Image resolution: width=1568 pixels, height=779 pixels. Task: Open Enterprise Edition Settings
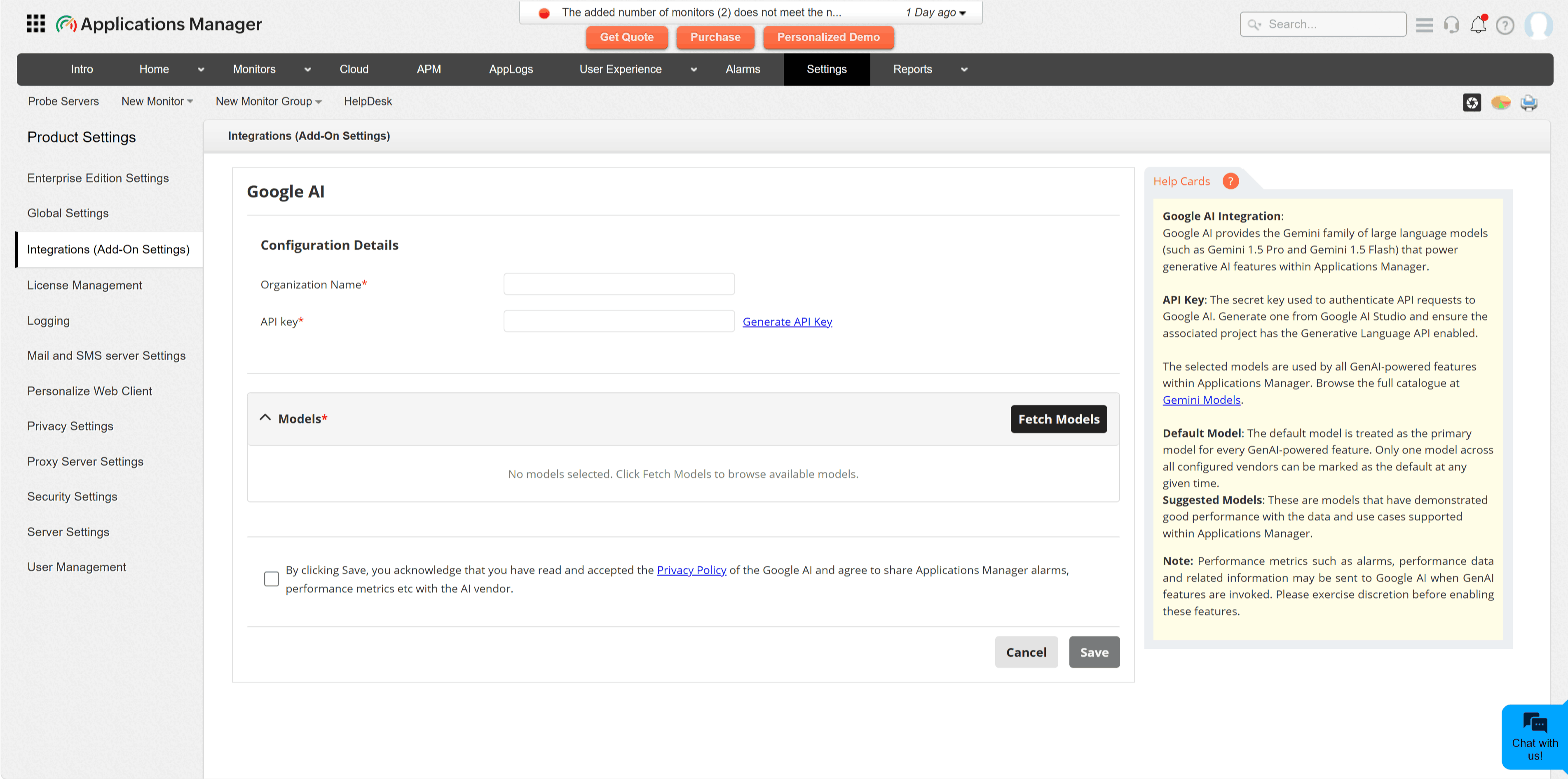[x=98, y=178]
